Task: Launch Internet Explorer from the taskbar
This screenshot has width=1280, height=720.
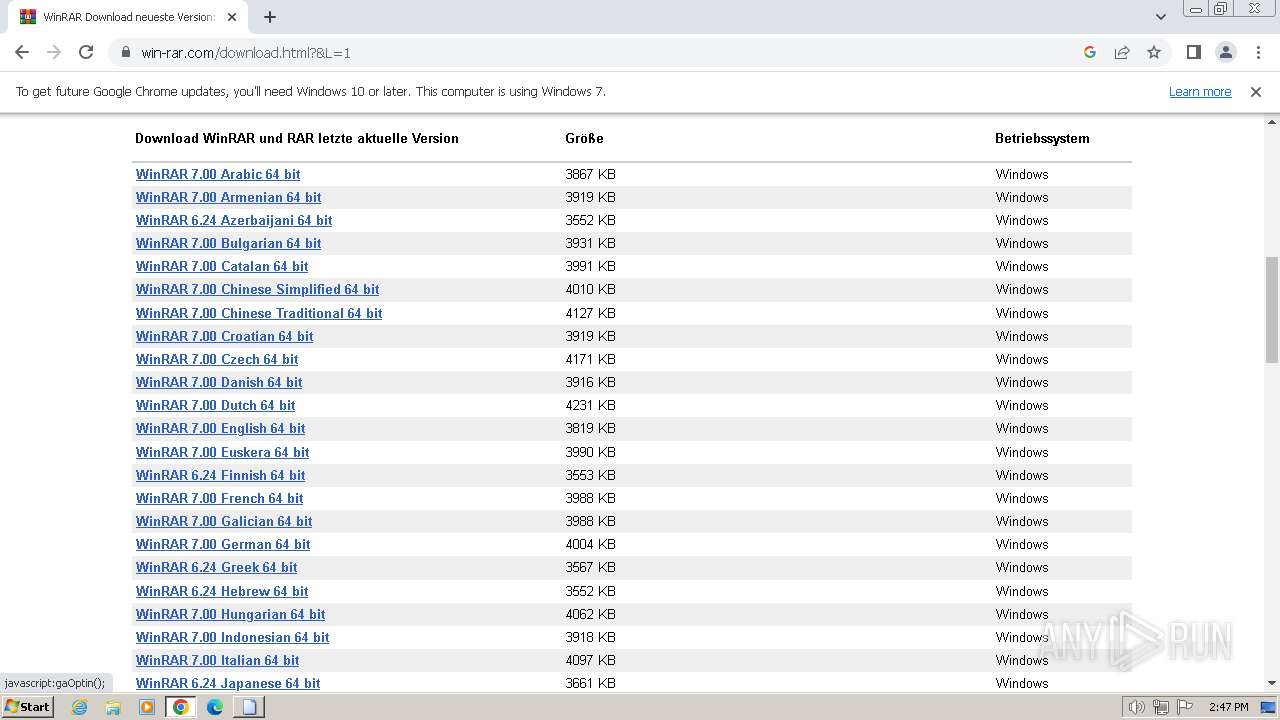Action: tap(80, 707)
